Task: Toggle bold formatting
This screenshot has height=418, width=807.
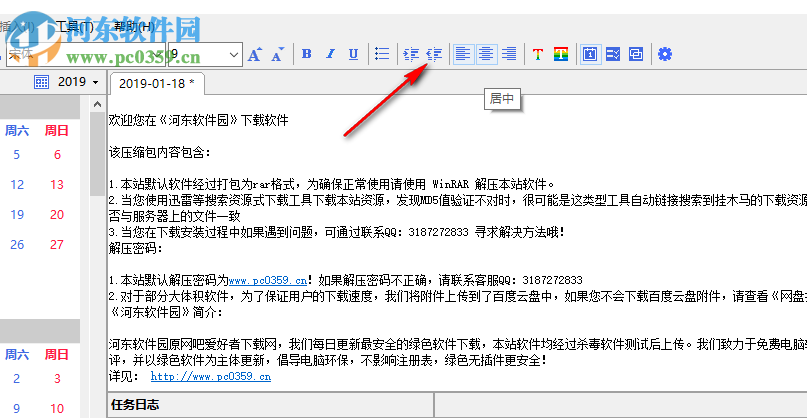Action: [x=307, y=54]
